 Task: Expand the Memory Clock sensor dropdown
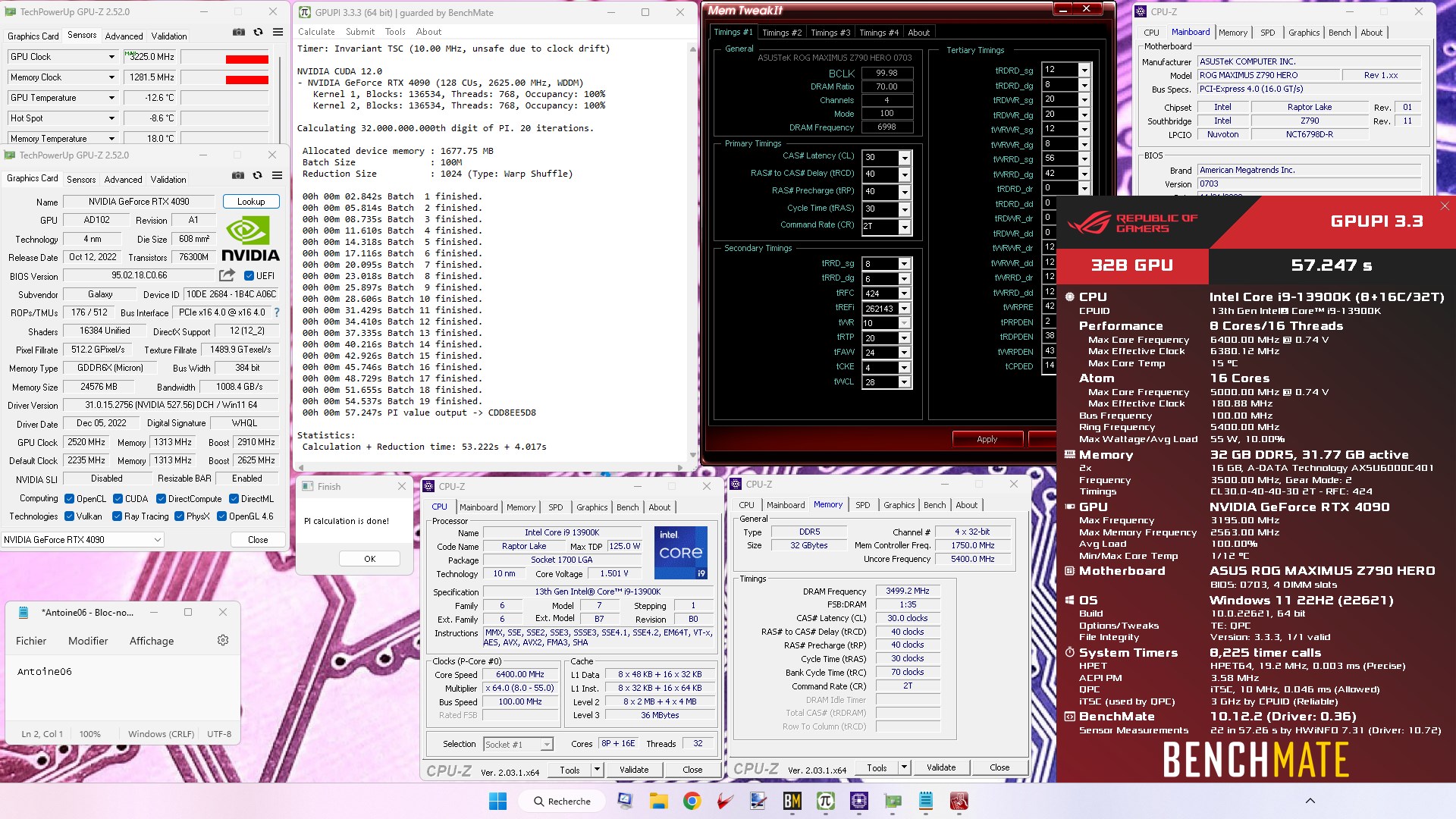[111, 77]
